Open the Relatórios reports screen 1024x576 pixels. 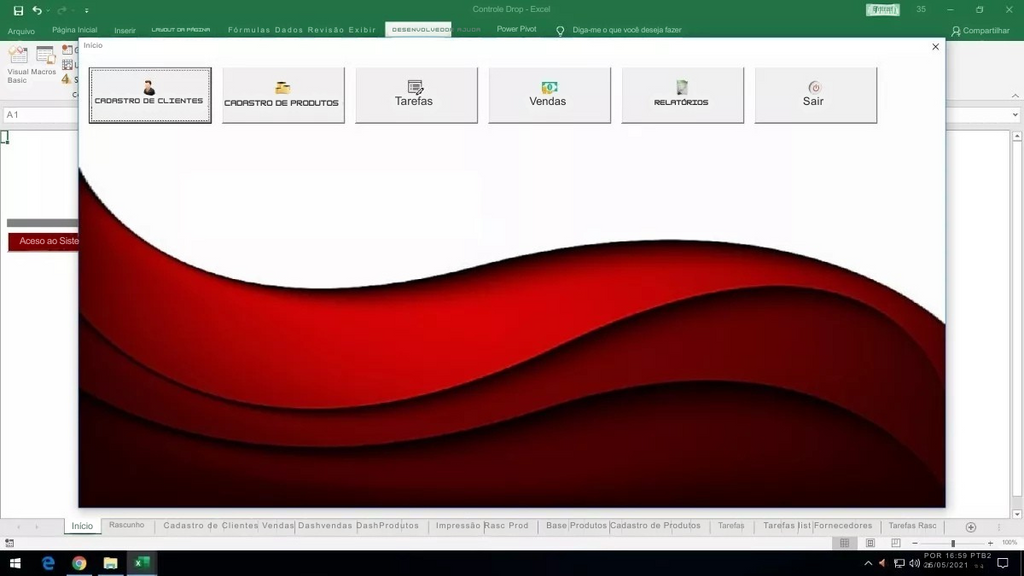click(682, 95)
